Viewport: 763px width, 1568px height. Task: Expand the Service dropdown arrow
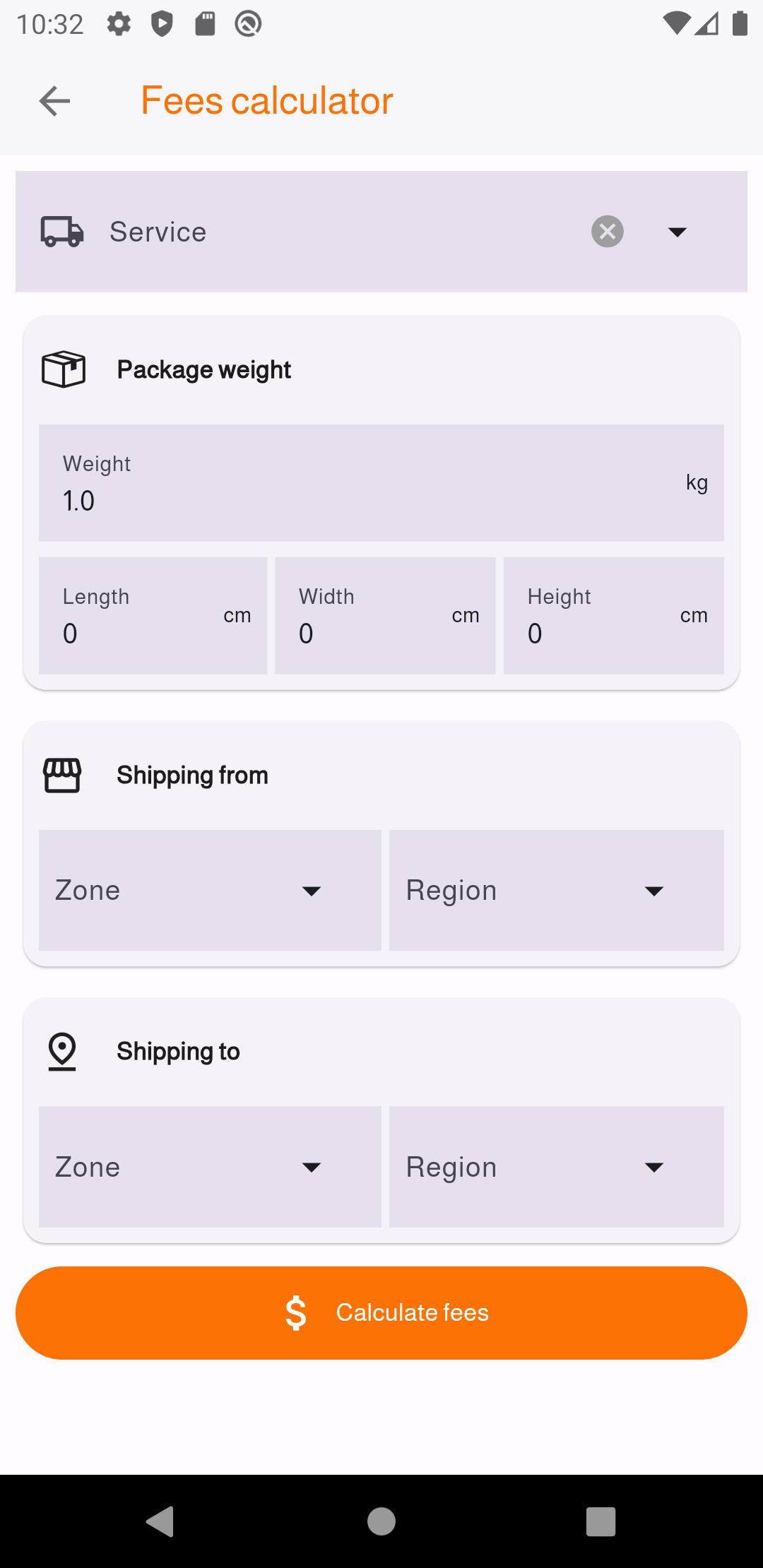pos(678,232)
